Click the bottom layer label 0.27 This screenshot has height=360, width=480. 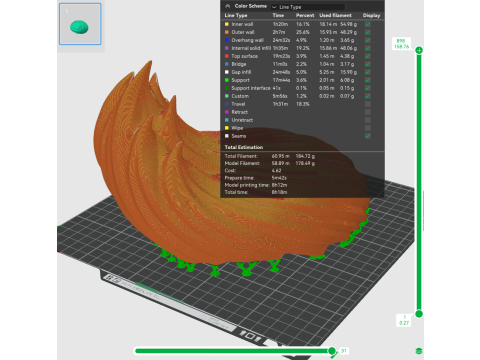click(x=404, y=323)
